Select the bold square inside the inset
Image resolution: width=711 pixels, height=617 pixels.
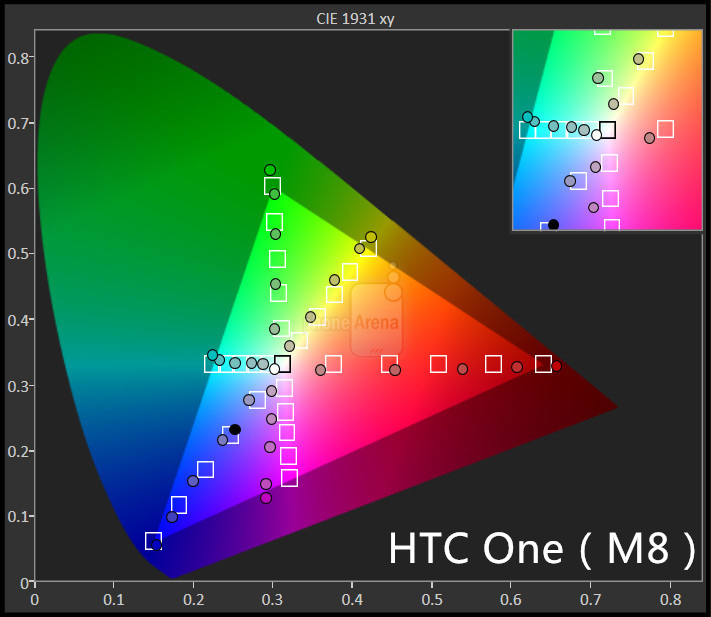click(x=607, y=130)
